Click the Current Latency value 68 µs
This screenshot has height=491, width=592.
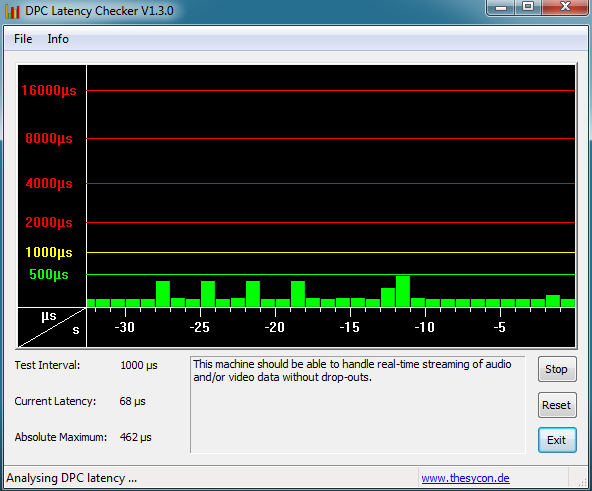click(x=132, y=401)
